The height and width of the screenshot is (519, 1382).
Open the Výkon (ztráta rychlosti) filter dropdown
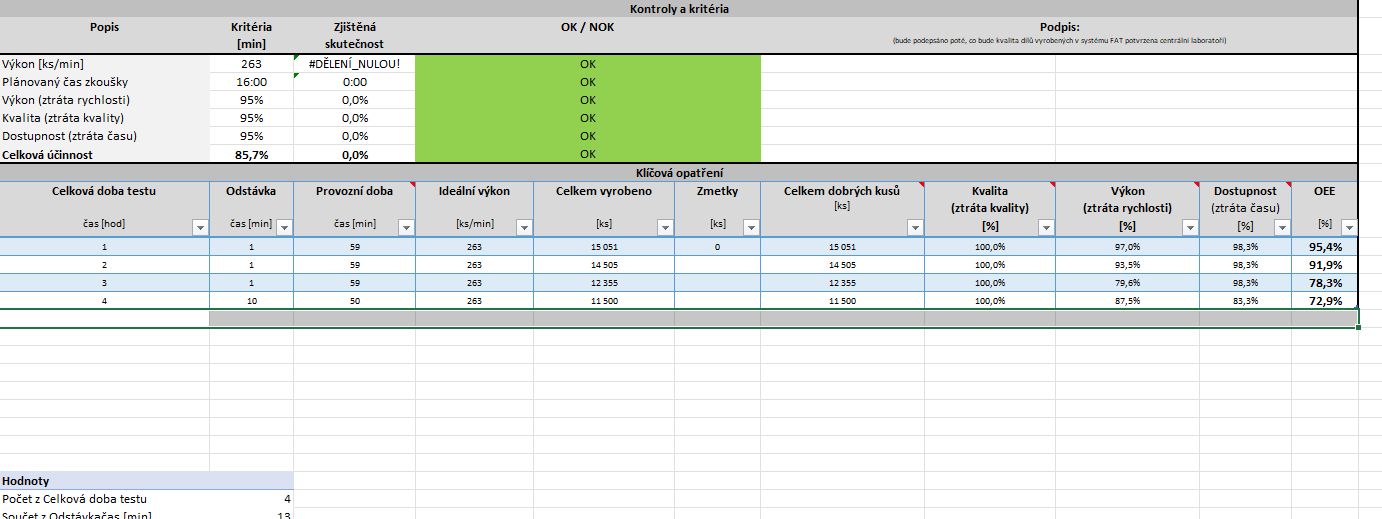(1189, 228)
